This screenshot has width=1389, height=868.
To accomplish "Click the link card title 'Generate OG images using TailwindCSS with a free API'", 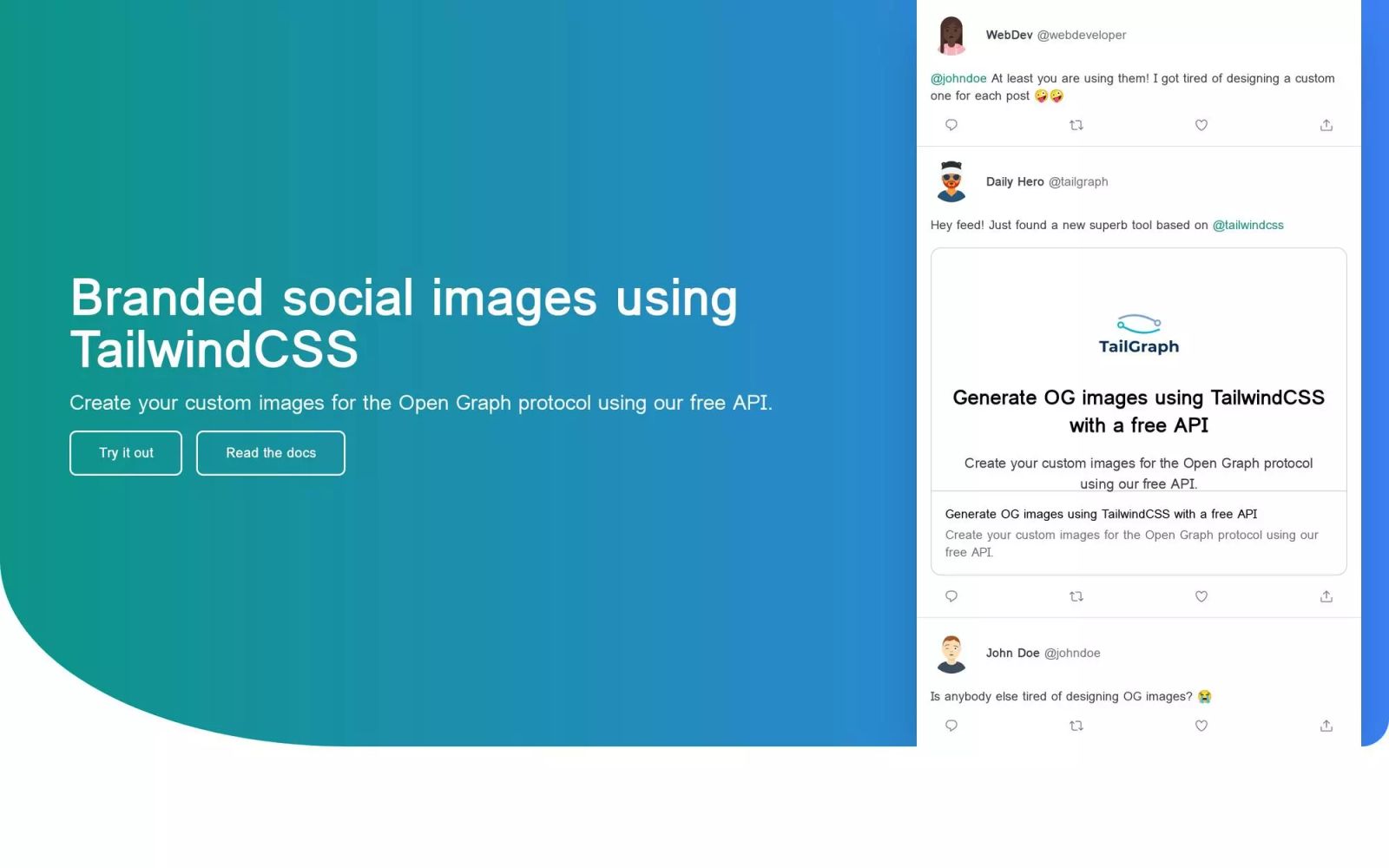I will point(1101,514).
